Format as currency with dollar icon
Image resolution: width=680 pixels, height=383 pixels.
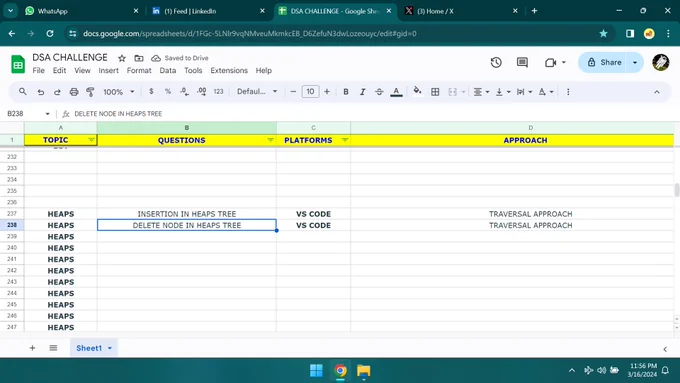click(x=151, y=92)
